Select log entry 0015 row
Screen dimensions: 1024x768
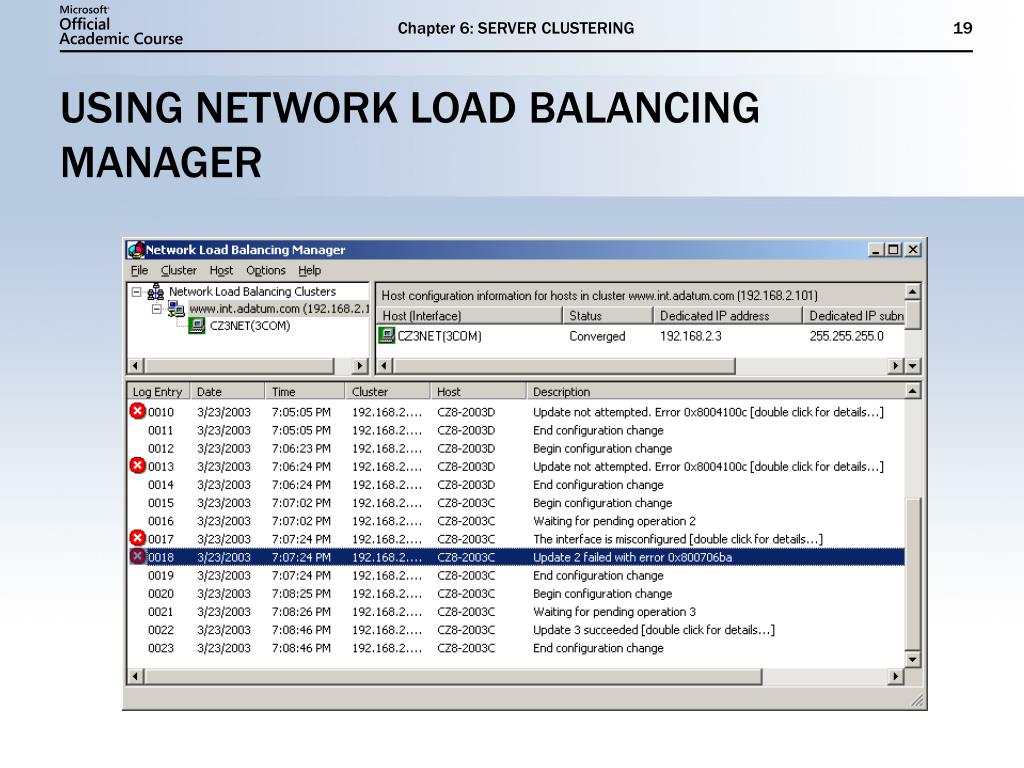tap(516, 503)
